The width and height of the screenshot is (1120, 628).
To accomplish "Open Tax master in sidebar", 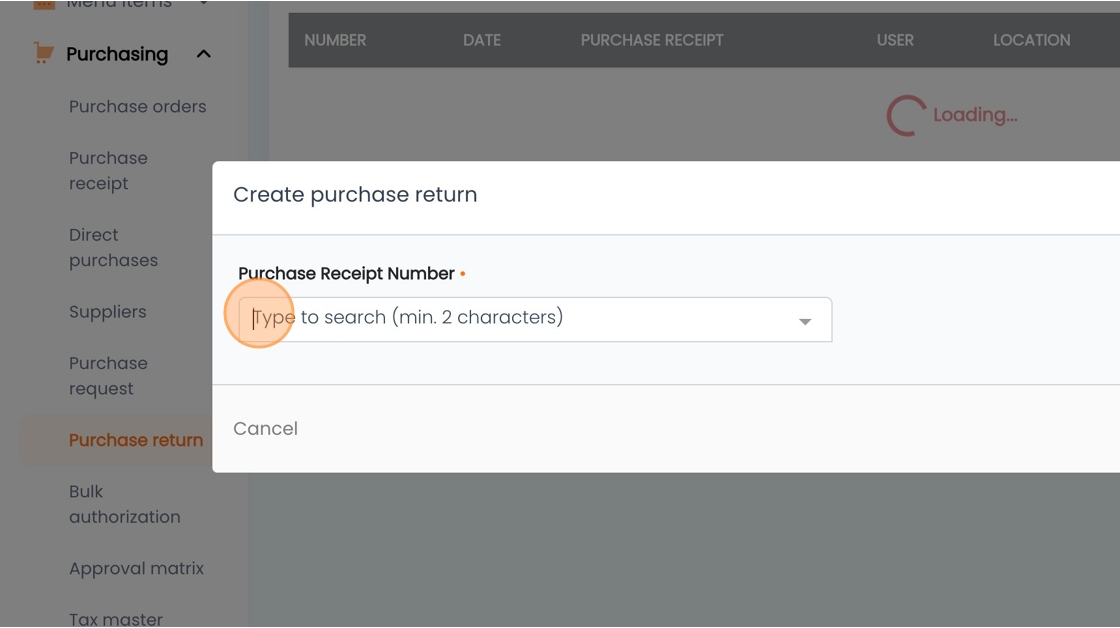I will [116, 619].
